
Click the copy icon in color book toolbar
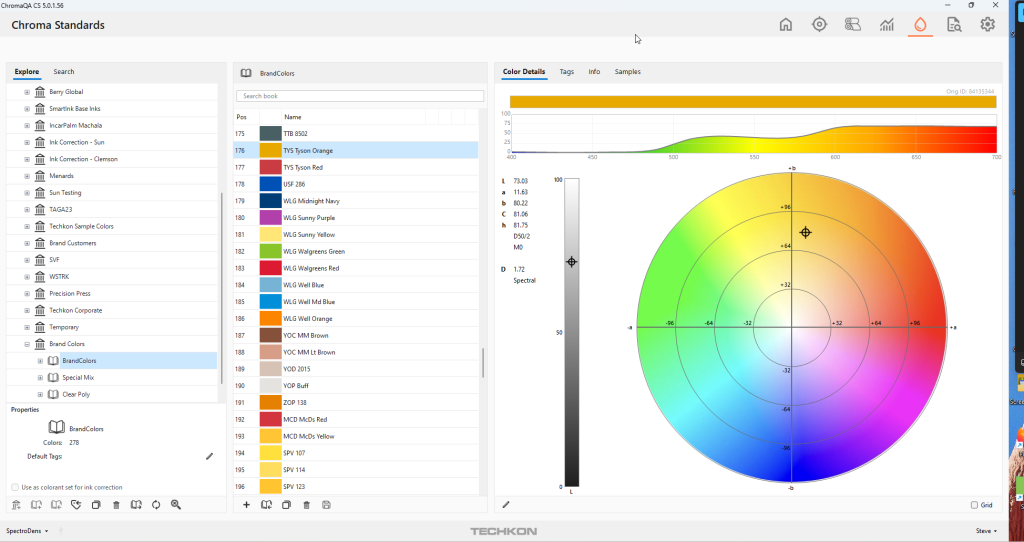click(x=286, y=505)
